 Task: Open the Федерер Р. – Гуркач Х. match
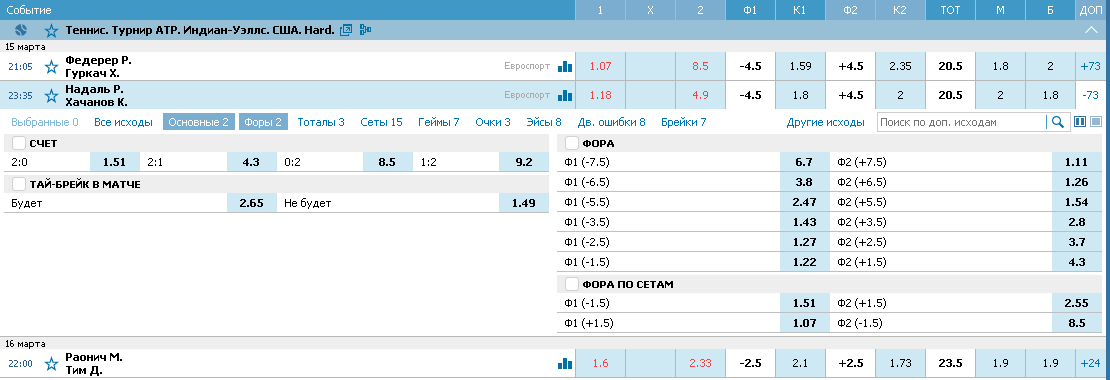98,67
